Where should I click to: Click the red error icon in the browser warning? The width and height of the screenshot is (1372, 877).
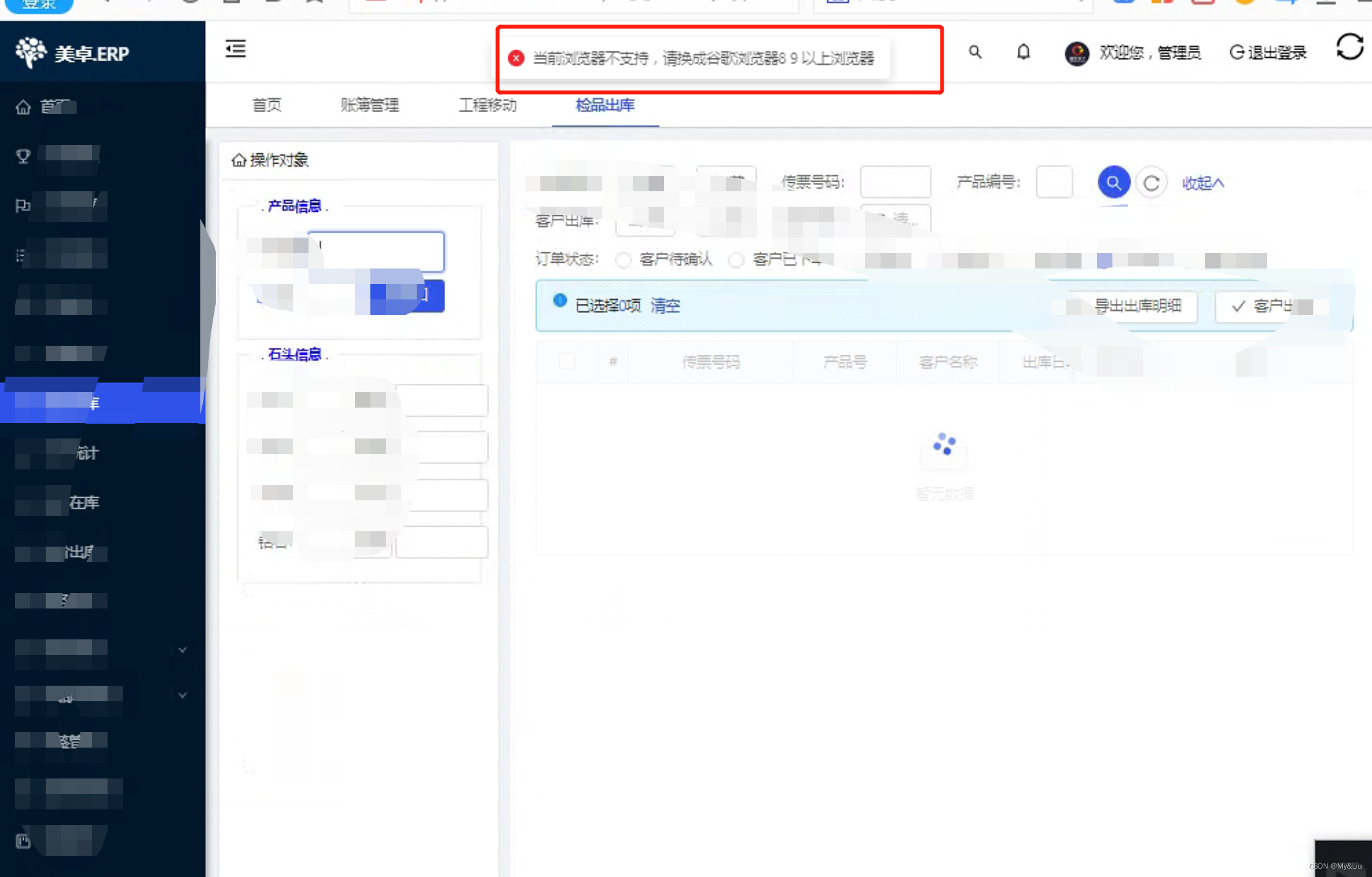516,59
